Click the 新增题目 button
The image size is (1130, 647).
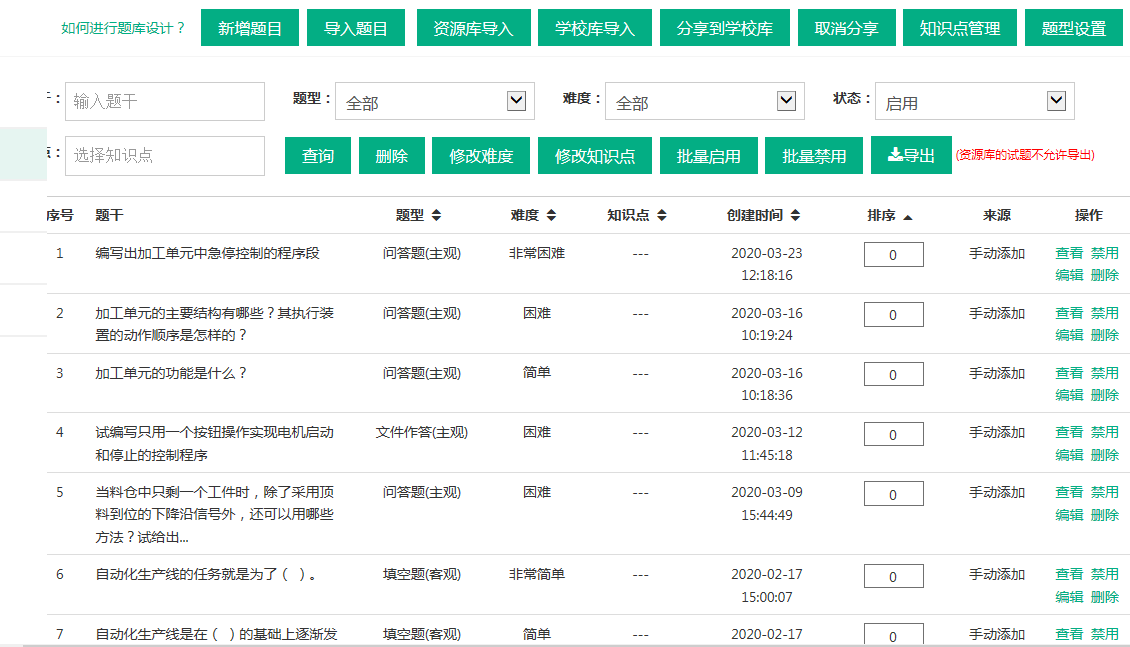pos(250,28)
